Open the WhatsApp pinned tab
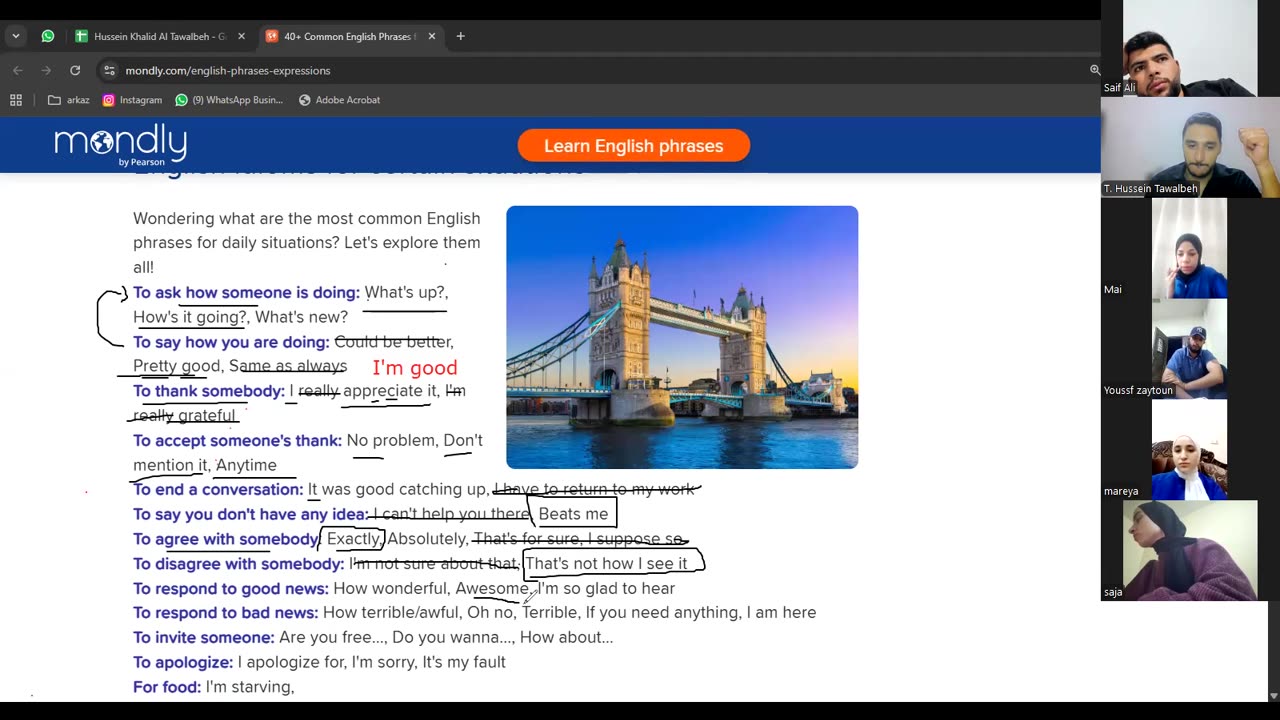This screenshot has height=720, width=1280. coord(48,36)
